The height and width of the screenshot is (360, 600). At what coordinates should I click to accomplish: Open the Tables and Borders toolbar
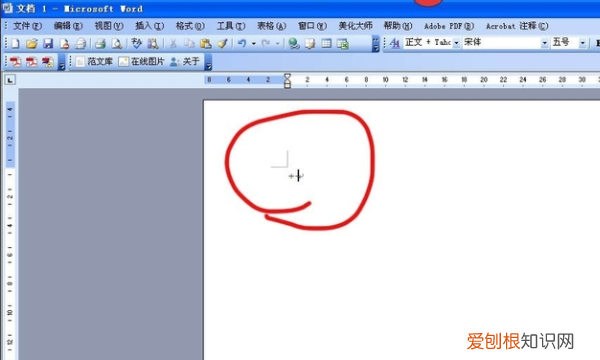click(x=310, y=44)
